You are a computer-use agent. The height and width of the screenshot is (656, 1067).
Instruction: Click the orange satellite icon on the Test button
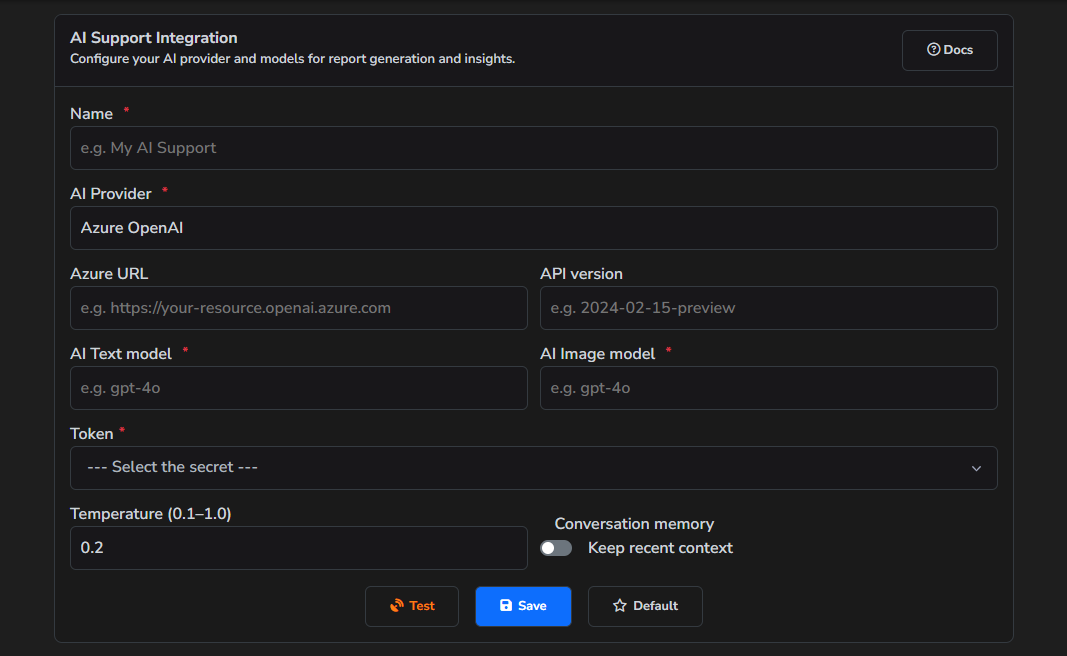point(397,606)
